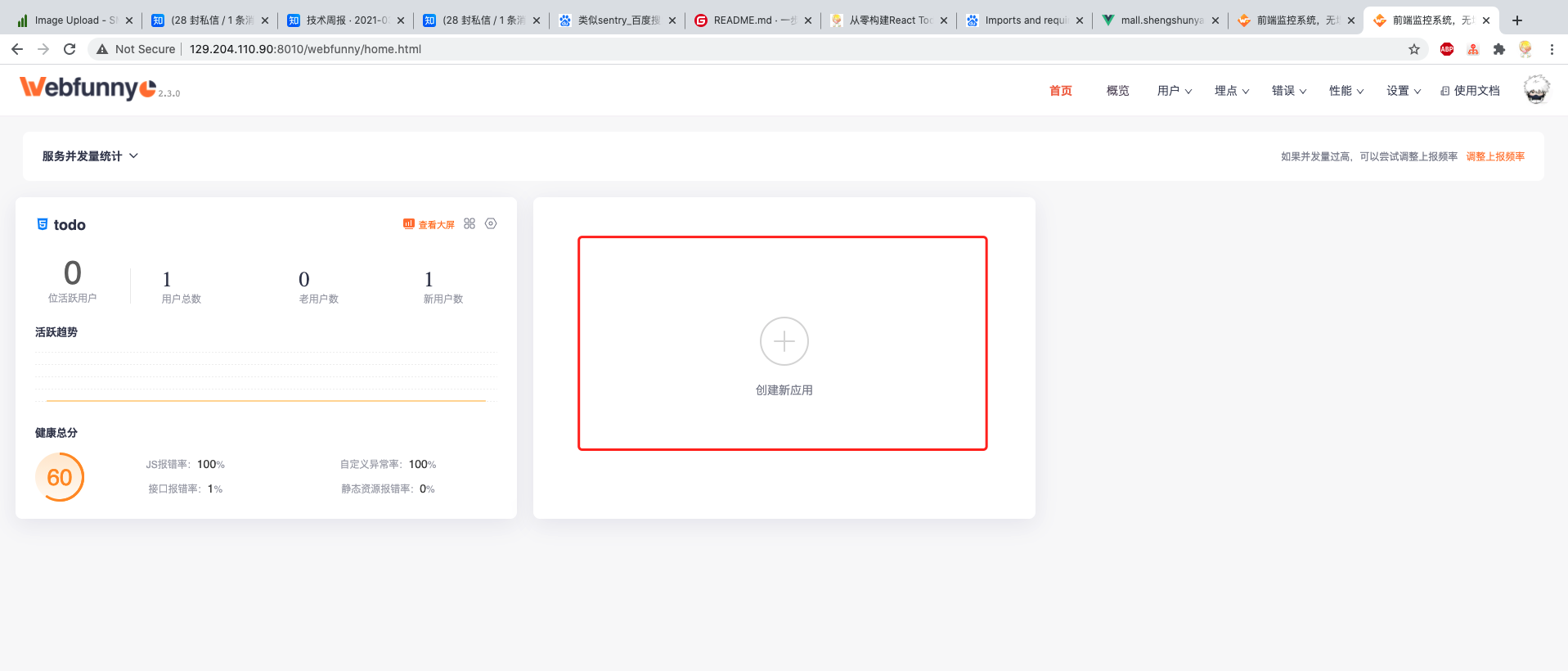Screen dimensions: 1568x671
Task: Click the 接口报错率 1% value
Action: click(x=215, y=489)
